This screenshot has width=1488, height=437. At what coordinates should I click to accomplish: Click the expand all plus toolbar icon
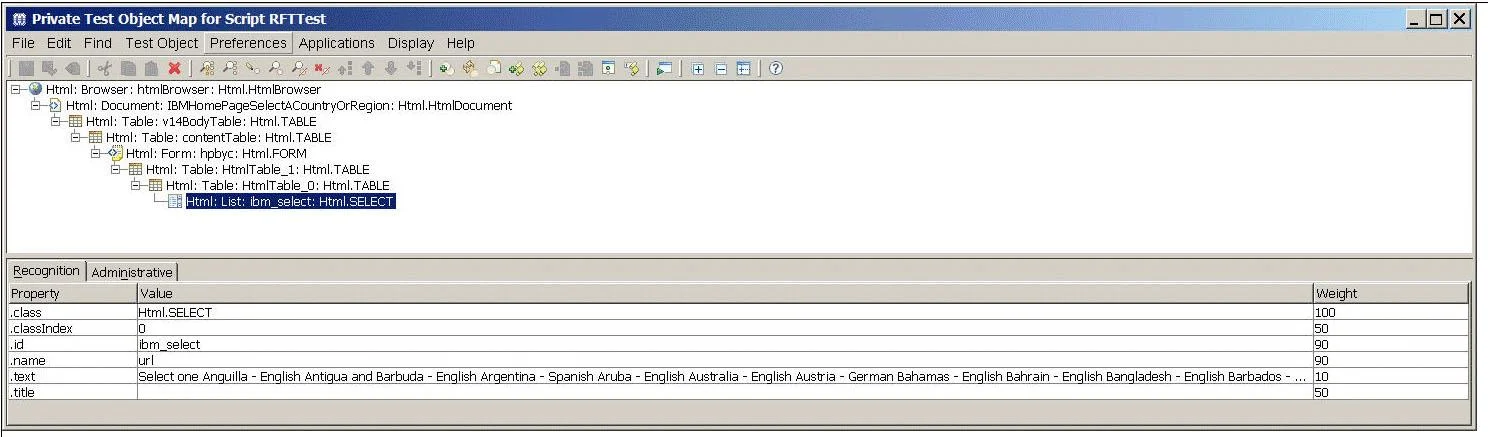[x=697, y=68]
